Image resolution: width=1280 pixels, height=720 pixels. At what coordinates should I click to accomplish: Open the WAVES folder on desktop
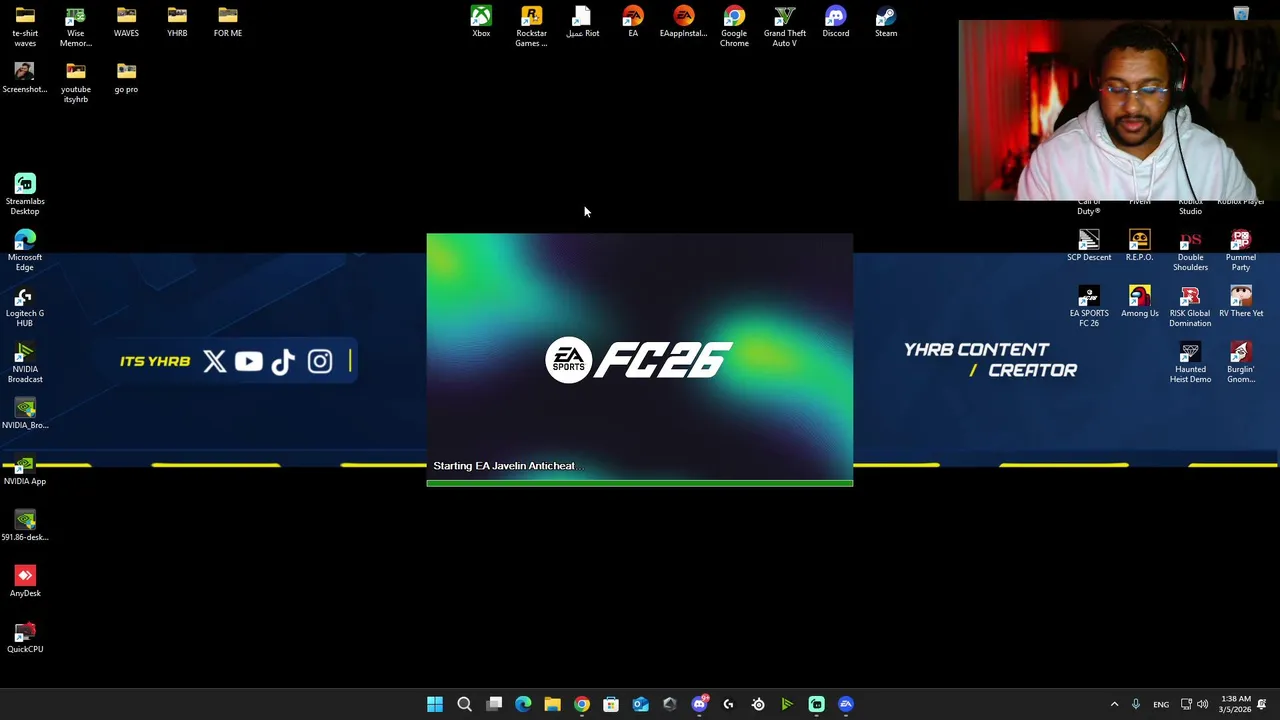coord(126,22)
